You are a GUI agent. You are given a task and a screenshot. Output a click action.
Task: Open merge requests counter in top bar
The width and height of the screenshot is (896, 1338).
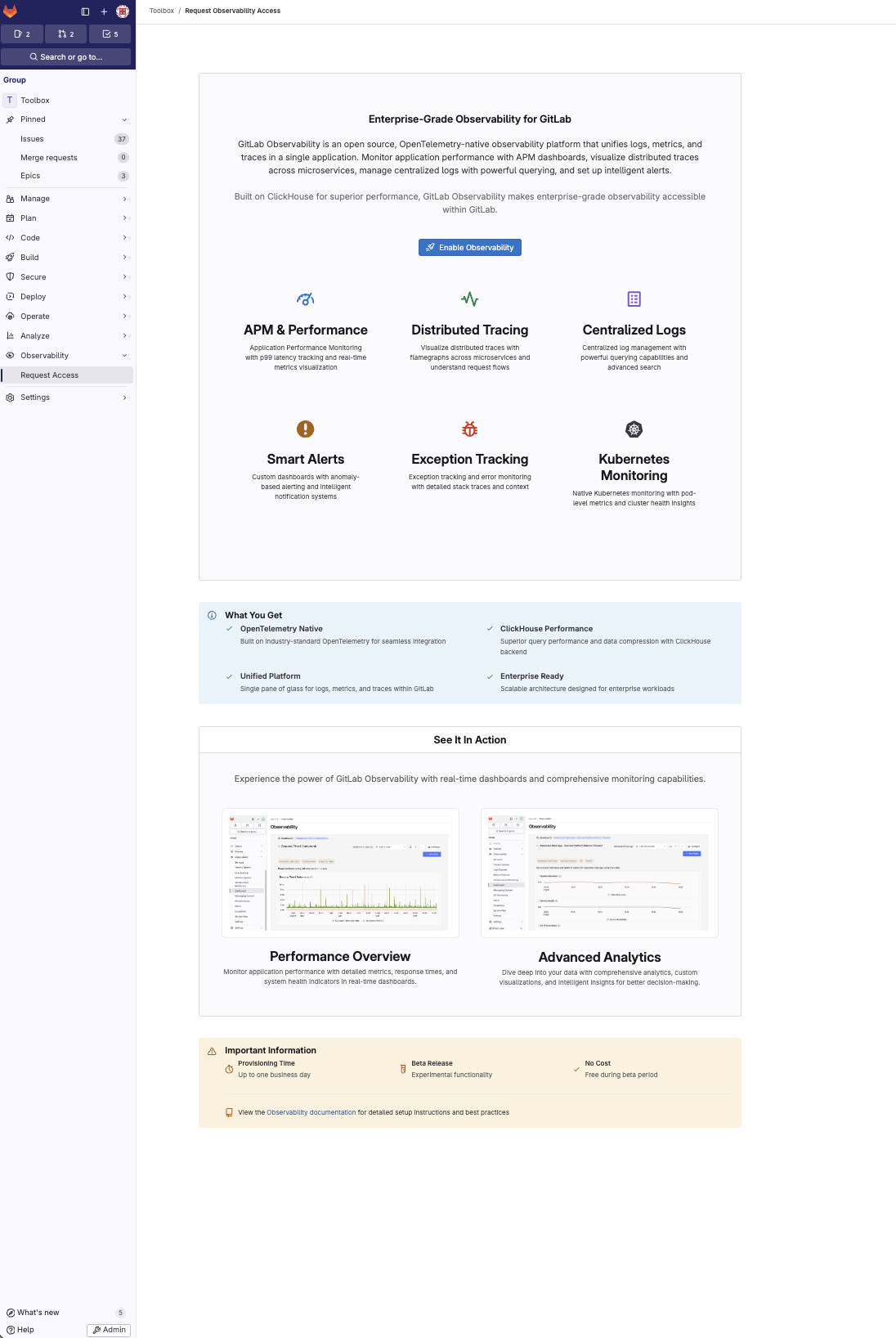click(66, 34)
